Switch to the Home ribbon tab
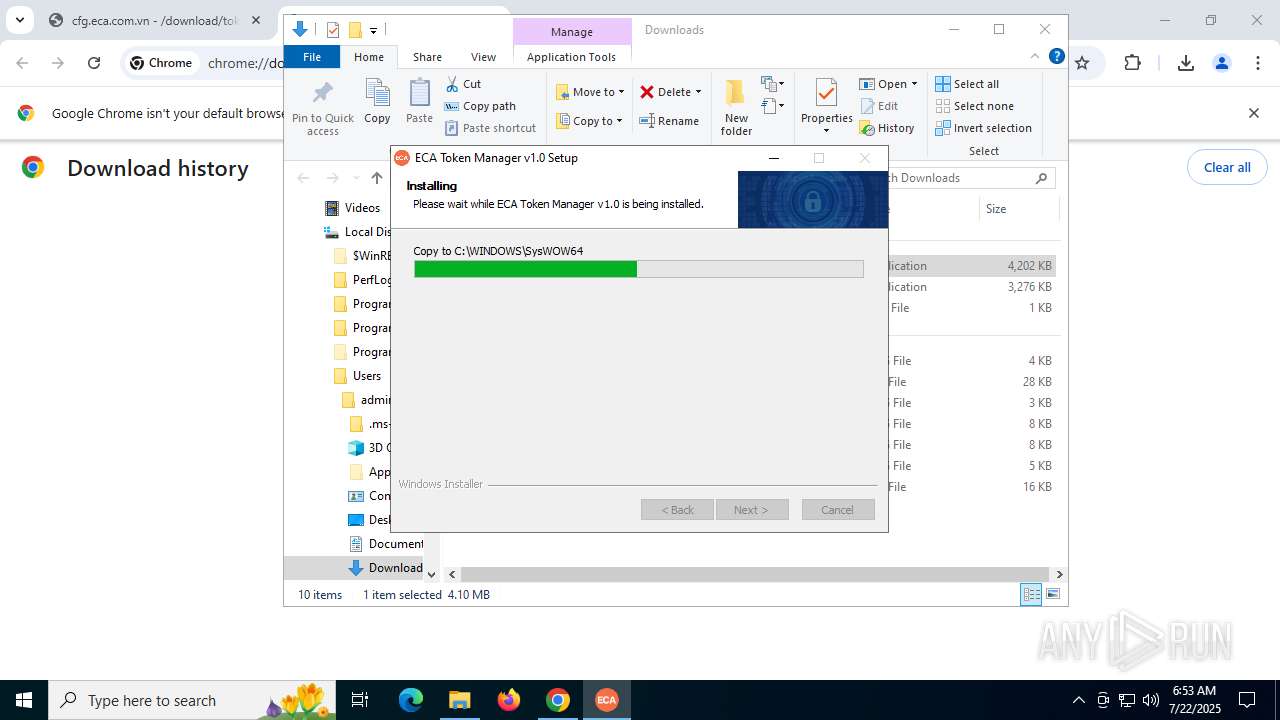 click(x=368, y=57)
